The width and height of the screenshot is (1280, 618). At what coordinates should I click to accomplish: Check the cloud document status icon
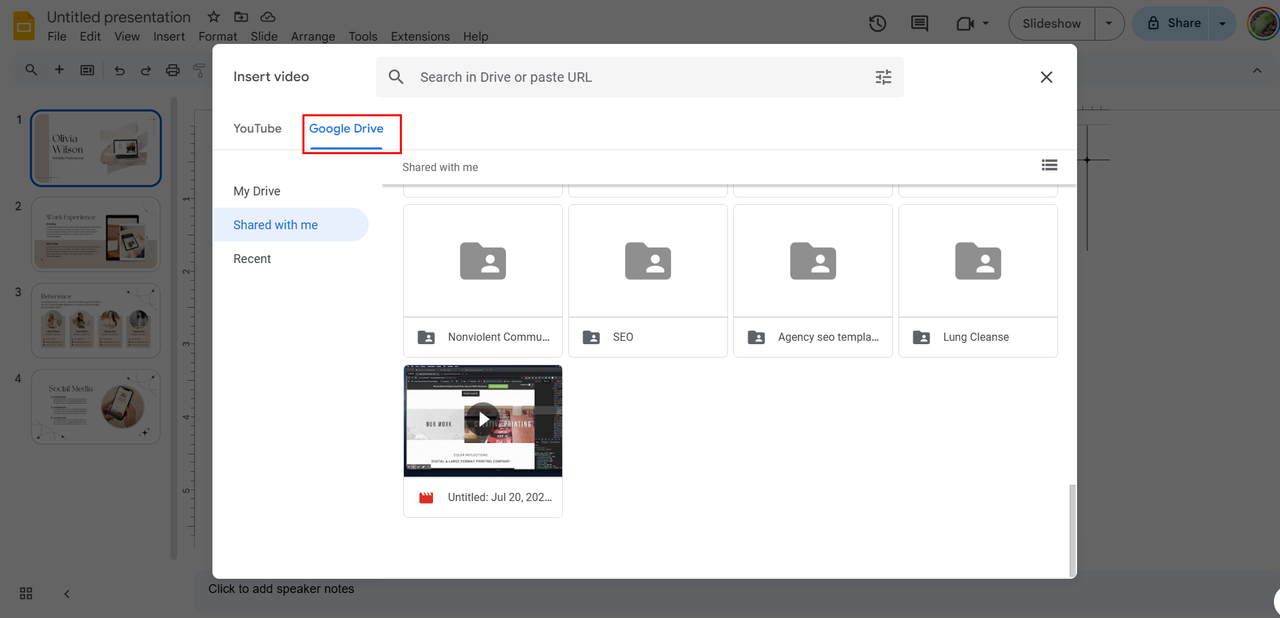coord(268,17)
